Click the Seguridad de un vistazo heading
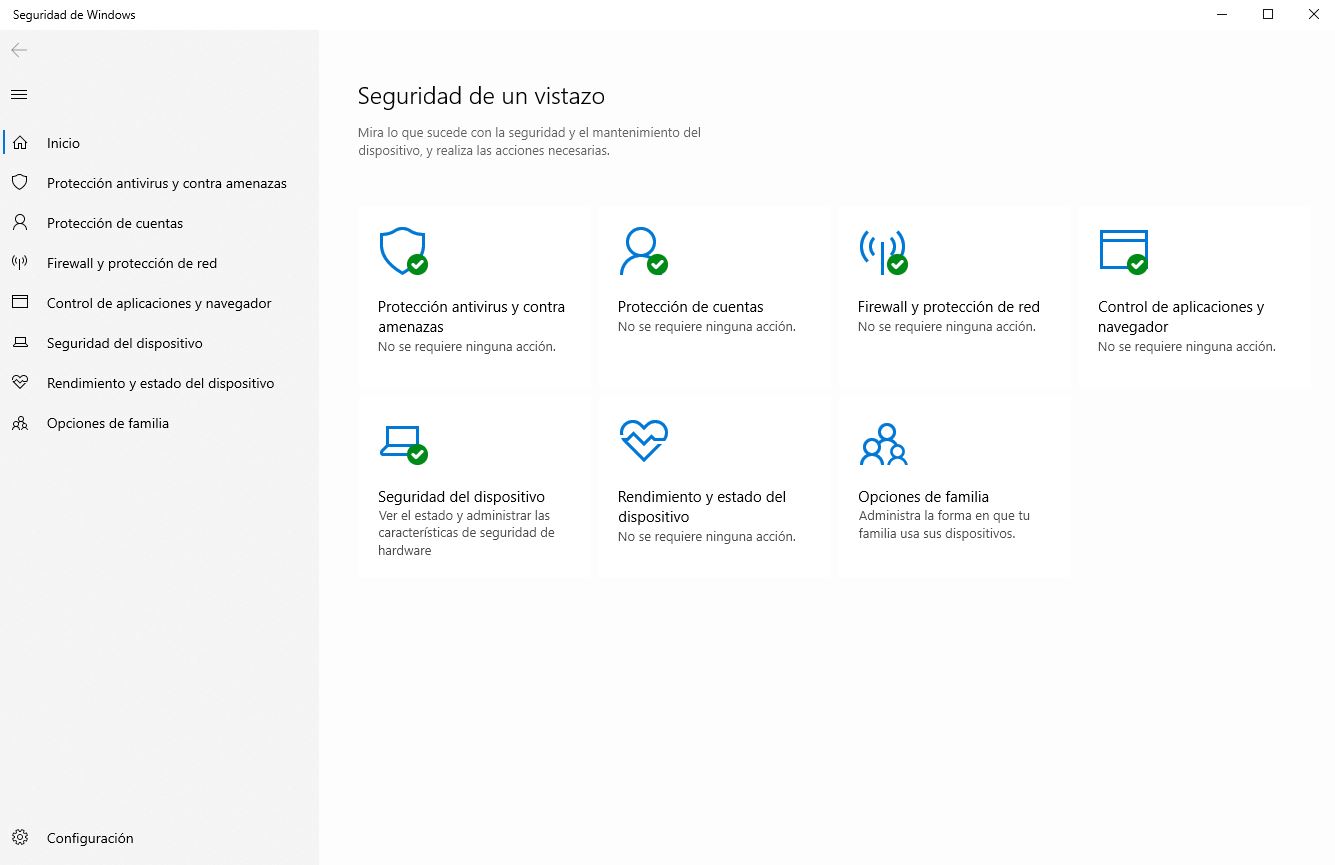The height and width of the screenshot is (865, 1335). click(481, 96)
